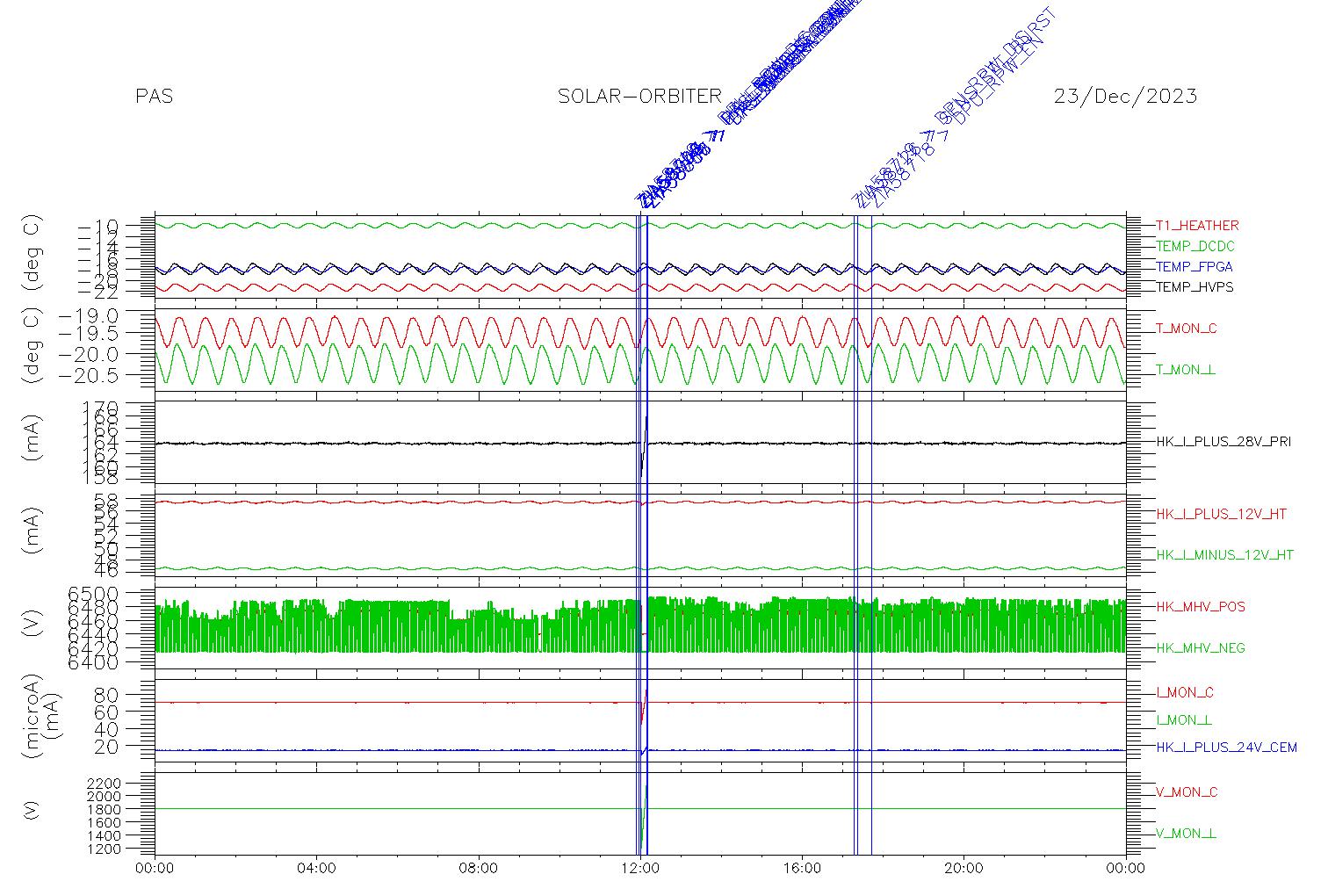1328x896 pixels.
Task: Click the 16:00 time axis label
Action: (802, 869)
